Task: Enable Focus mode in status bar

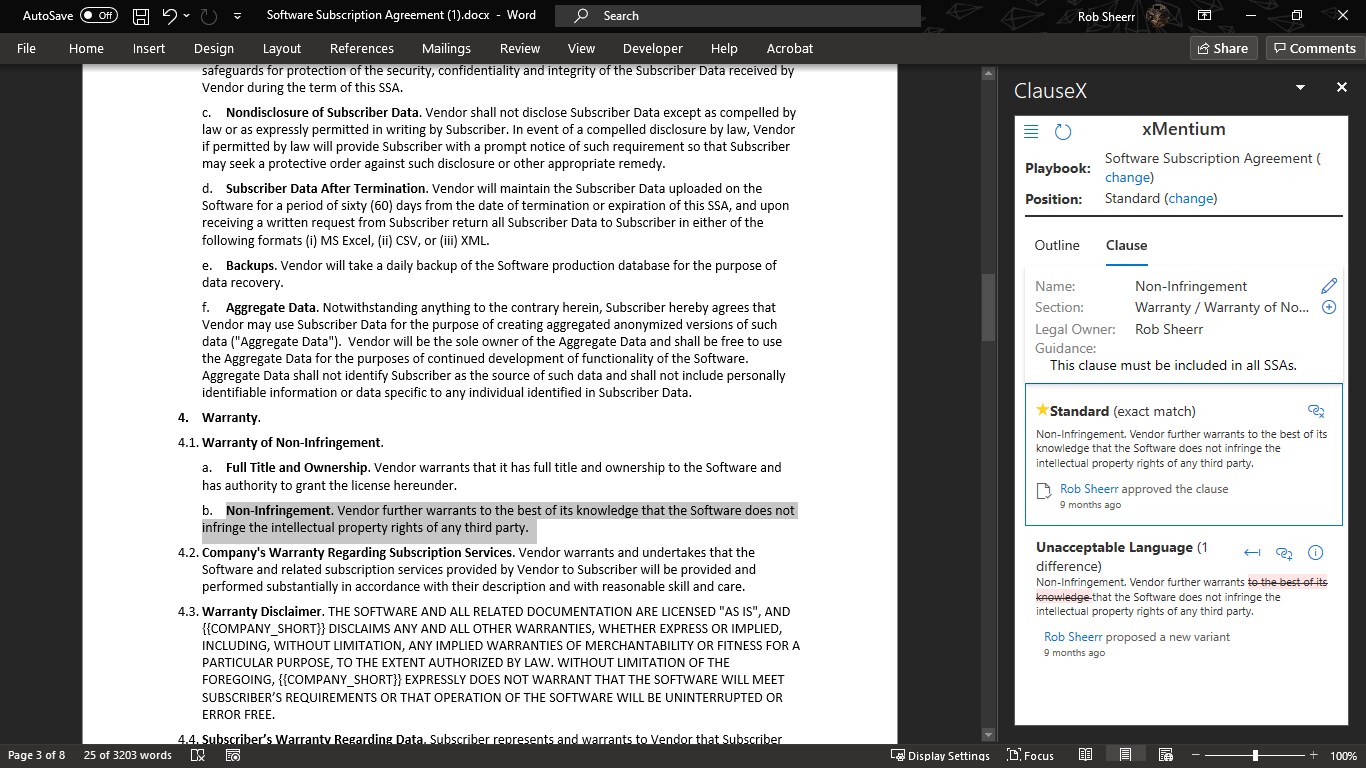Action: tap(1030, 755)
